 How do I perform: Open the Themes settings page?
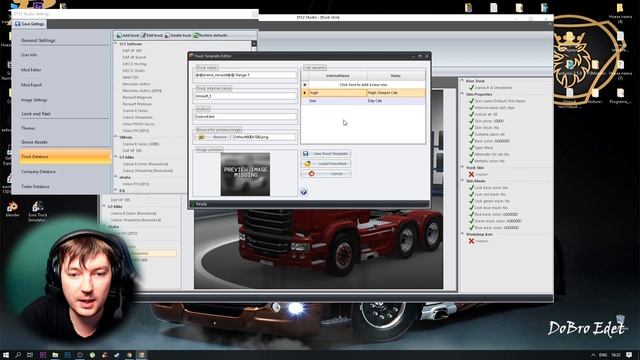[x=28, y=128]
